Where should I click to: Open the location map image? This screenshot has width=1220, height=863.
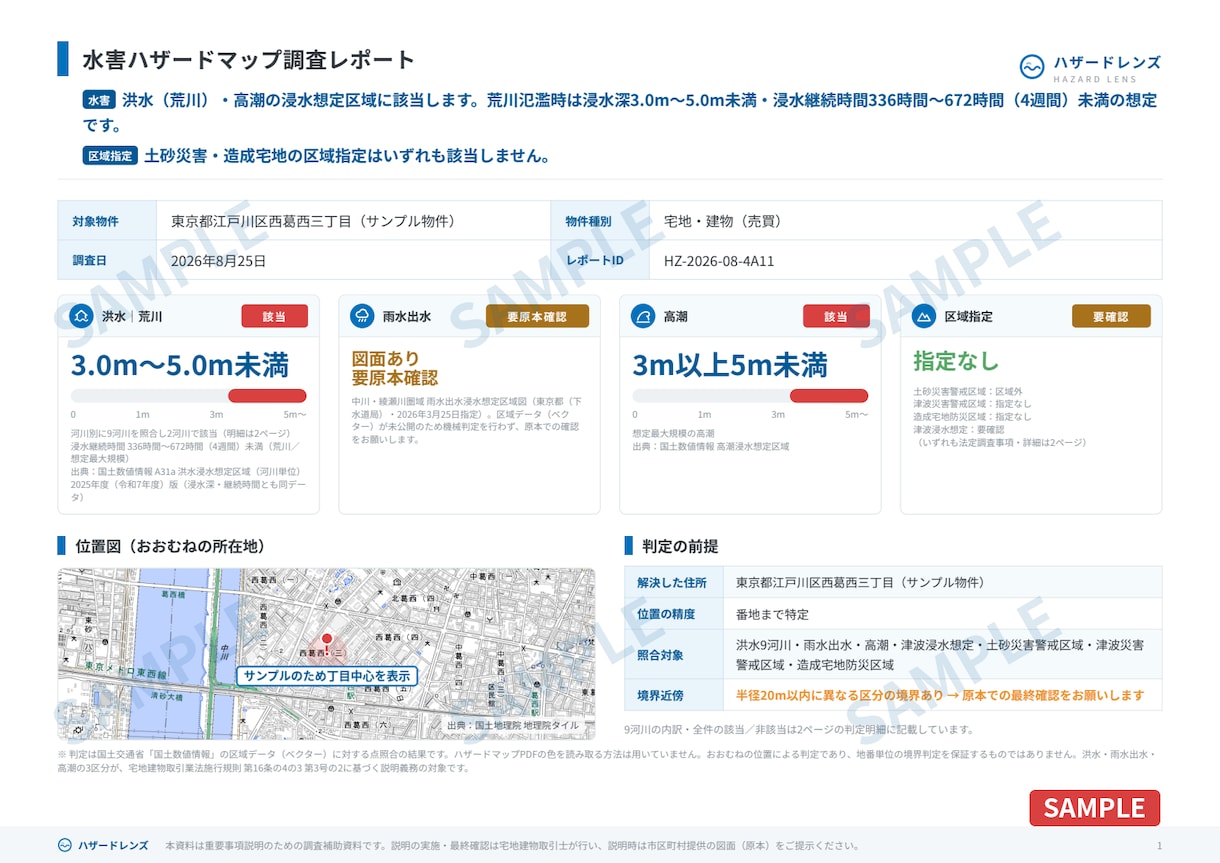coord(326,654)
